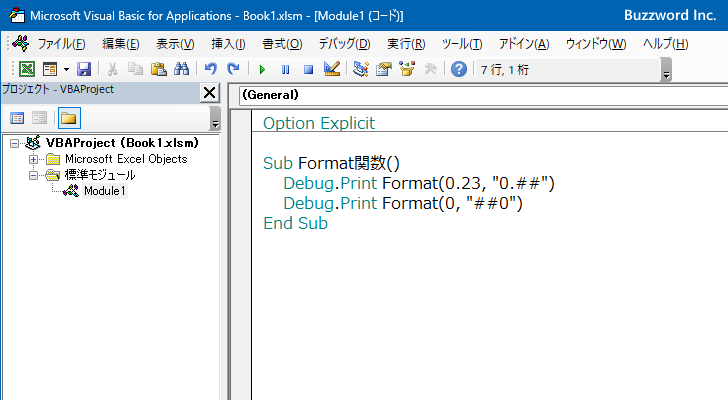
Task: Open the 書式(O) menu
Action: [x=282, y=44]
